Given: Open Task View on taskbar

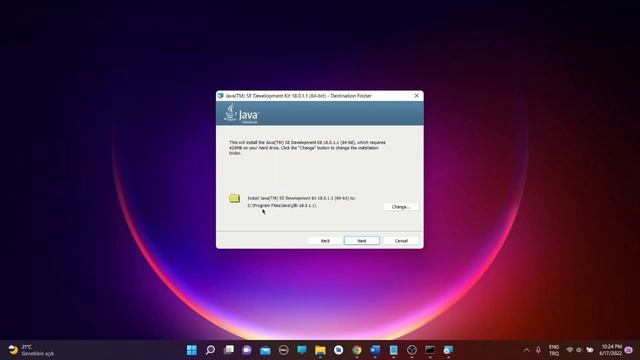Looking at the screenshot, I should (229, 350).
